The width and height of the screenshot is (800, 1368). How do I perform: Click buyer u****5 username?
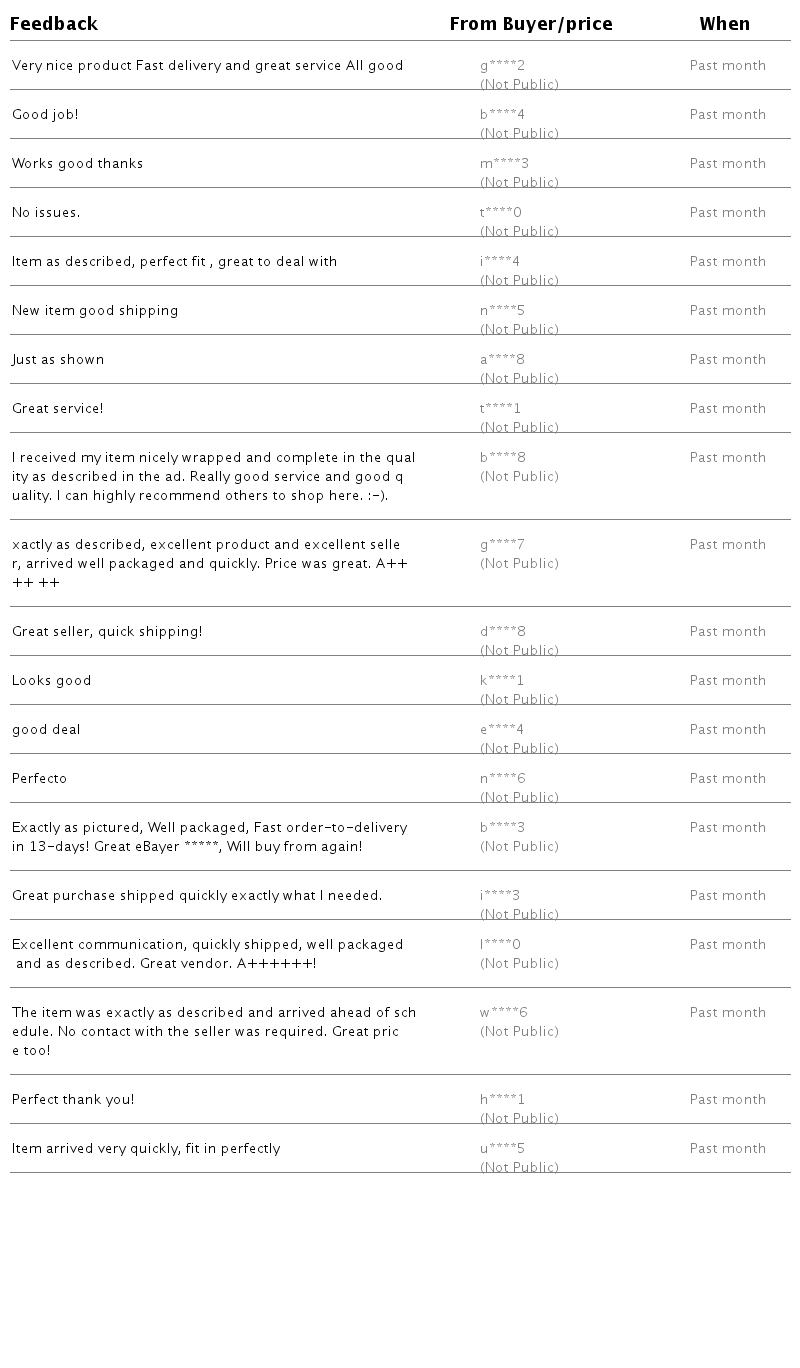pyautogui.click(x=502, y=1149)
